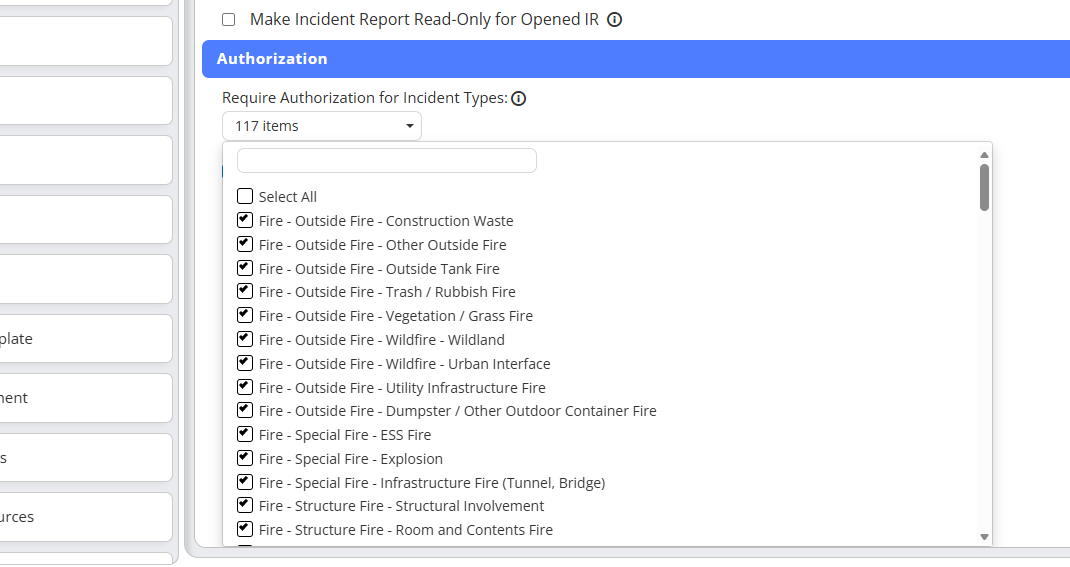This screenshot has height=567, width=1070.
Task: Click the dropdown list scrollbar thumb
Action: click(x=984, y=187)
